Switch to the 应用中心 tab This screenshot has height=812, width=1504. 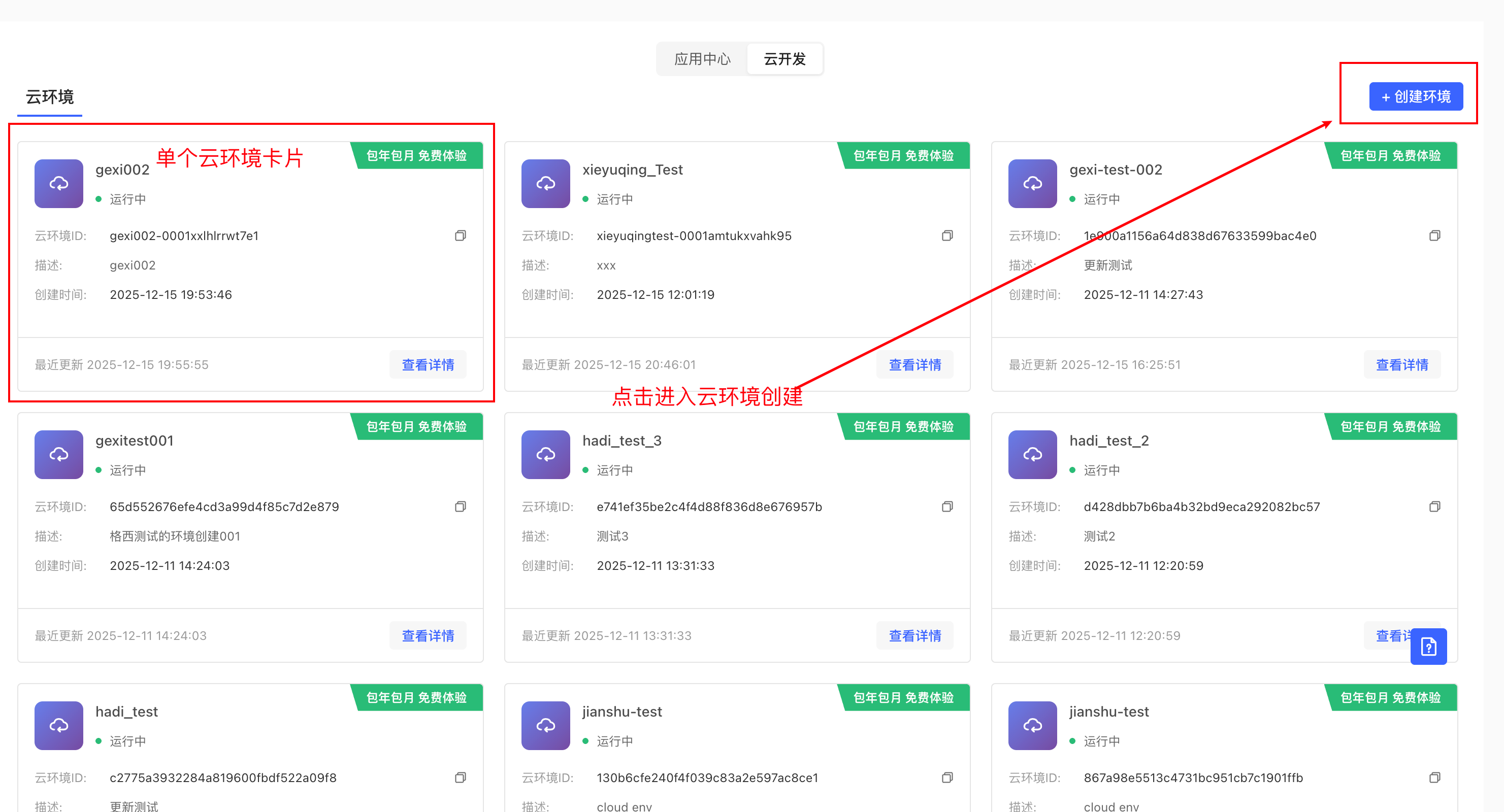tap(702, 59)
